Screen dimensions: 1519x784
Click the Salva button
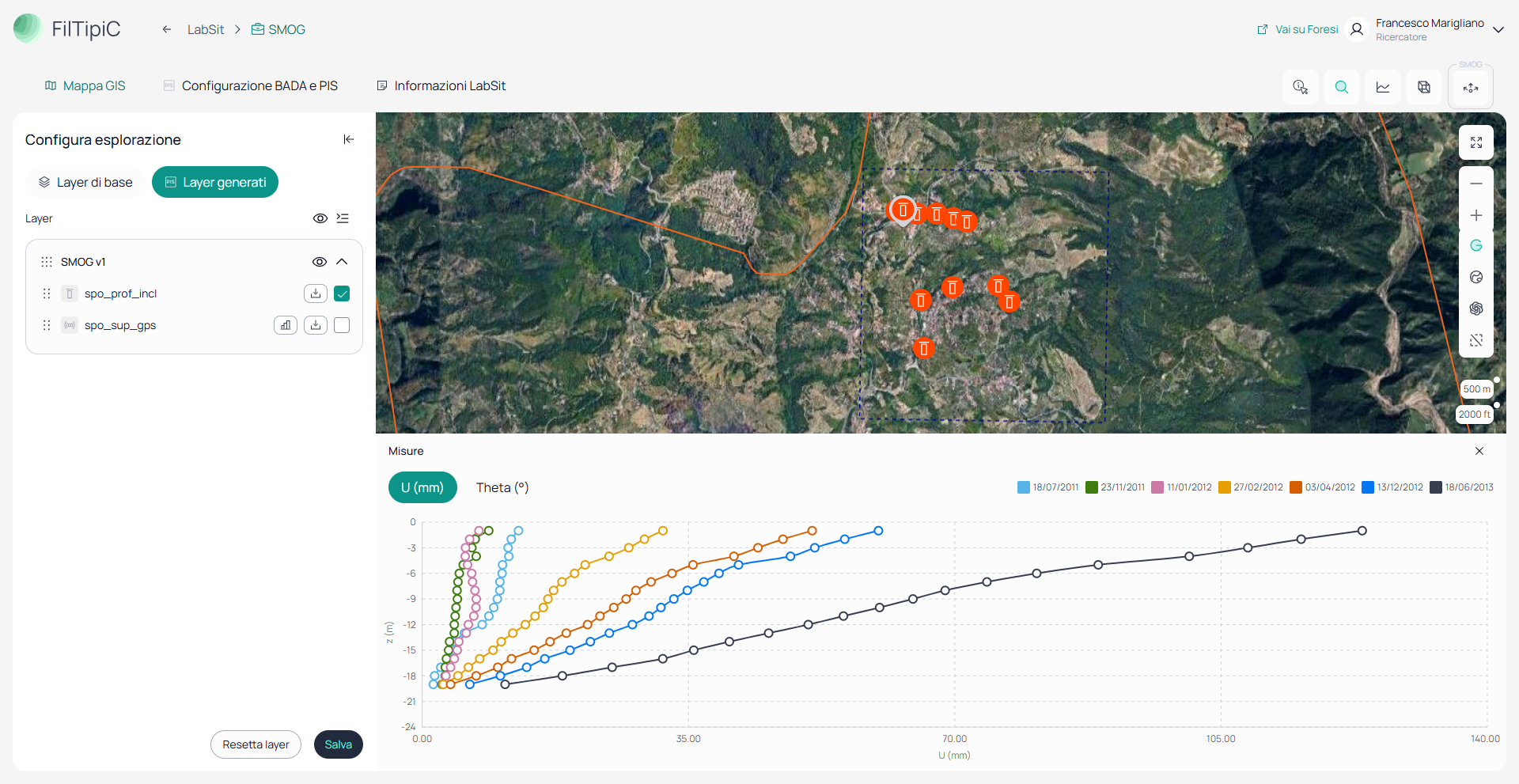tap(339, 744)
